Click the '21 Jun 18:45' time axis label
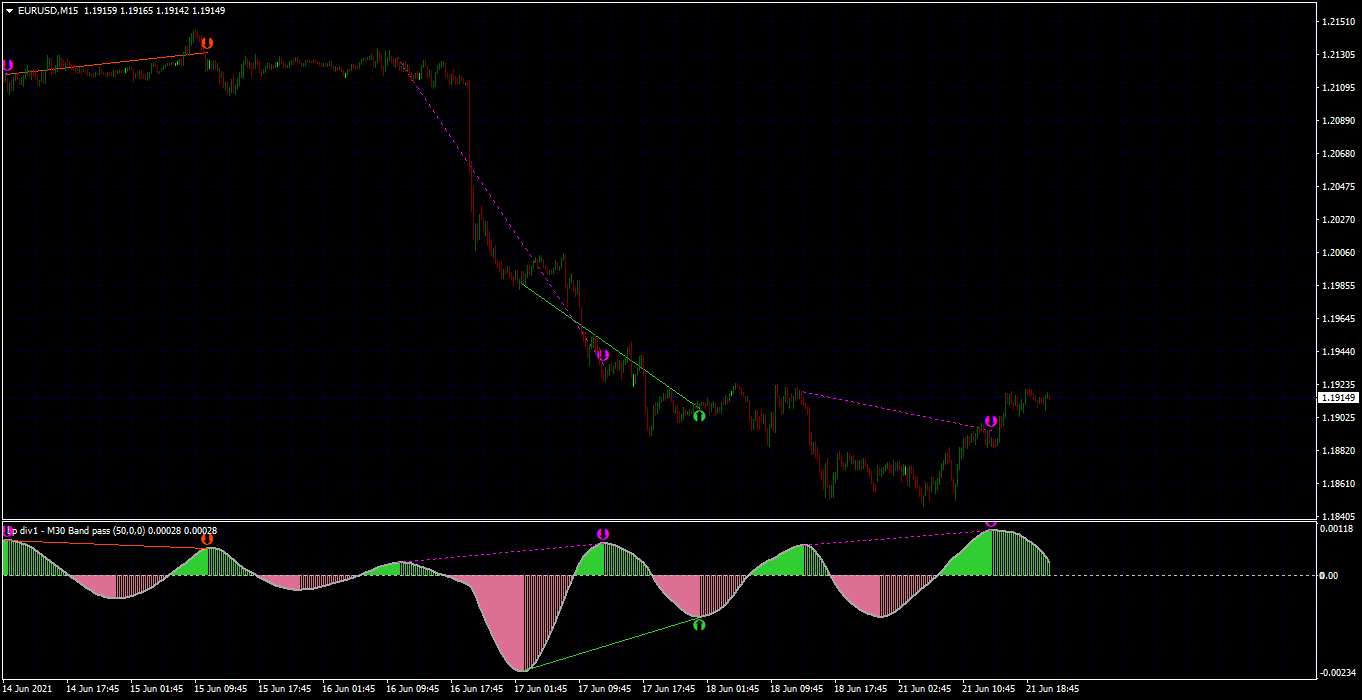Screen dimensions: 1362x700 tap(1052, 689)
